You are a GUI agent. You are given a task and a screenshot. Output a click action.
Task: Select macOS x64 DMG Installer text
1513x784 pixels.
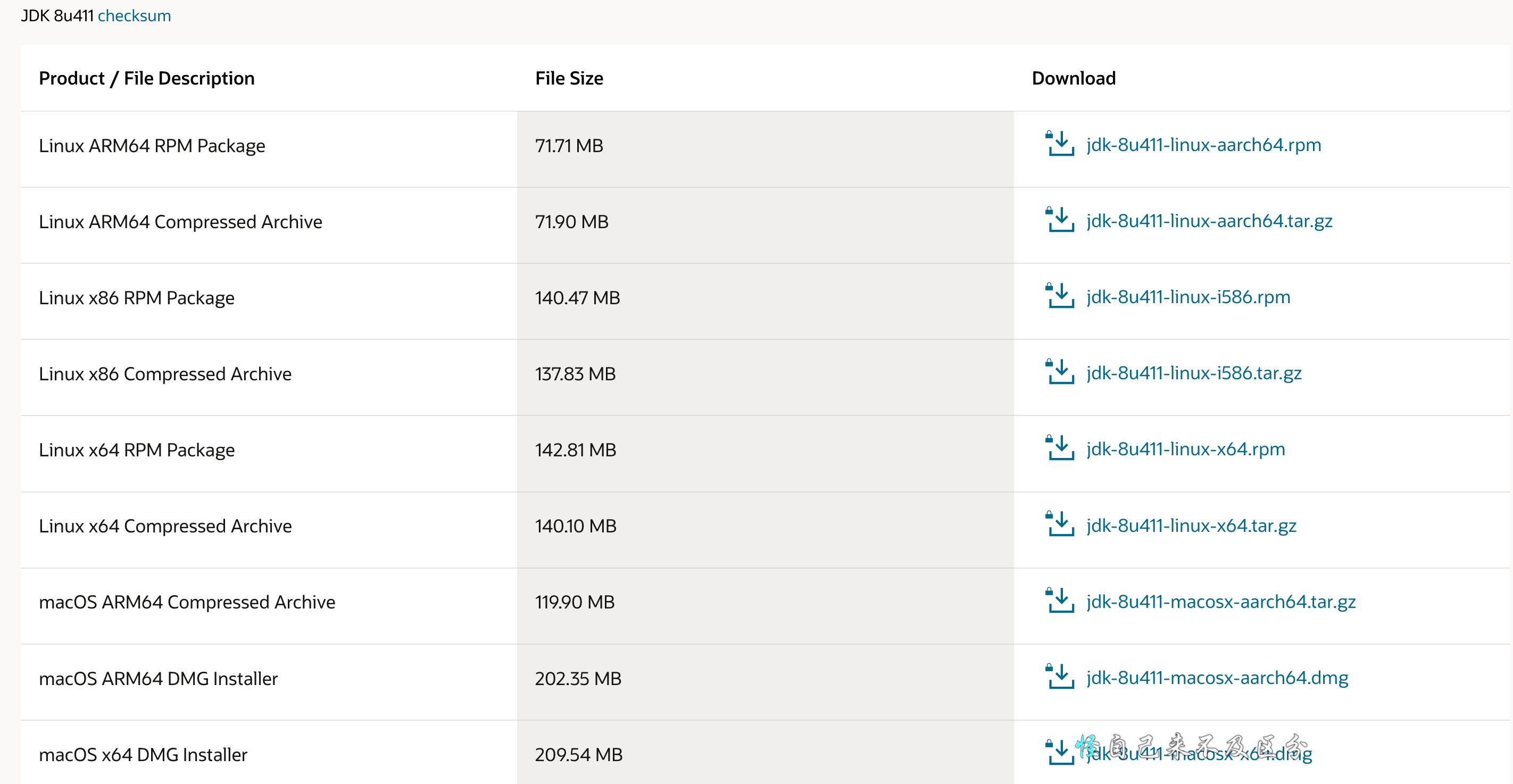[143, 754]
